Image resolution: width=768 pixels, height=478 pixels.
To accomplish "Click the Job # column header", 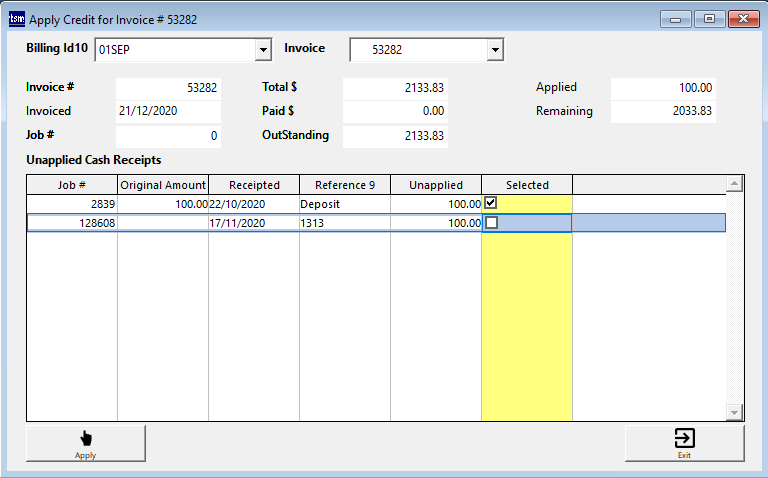I will (72, 185).
